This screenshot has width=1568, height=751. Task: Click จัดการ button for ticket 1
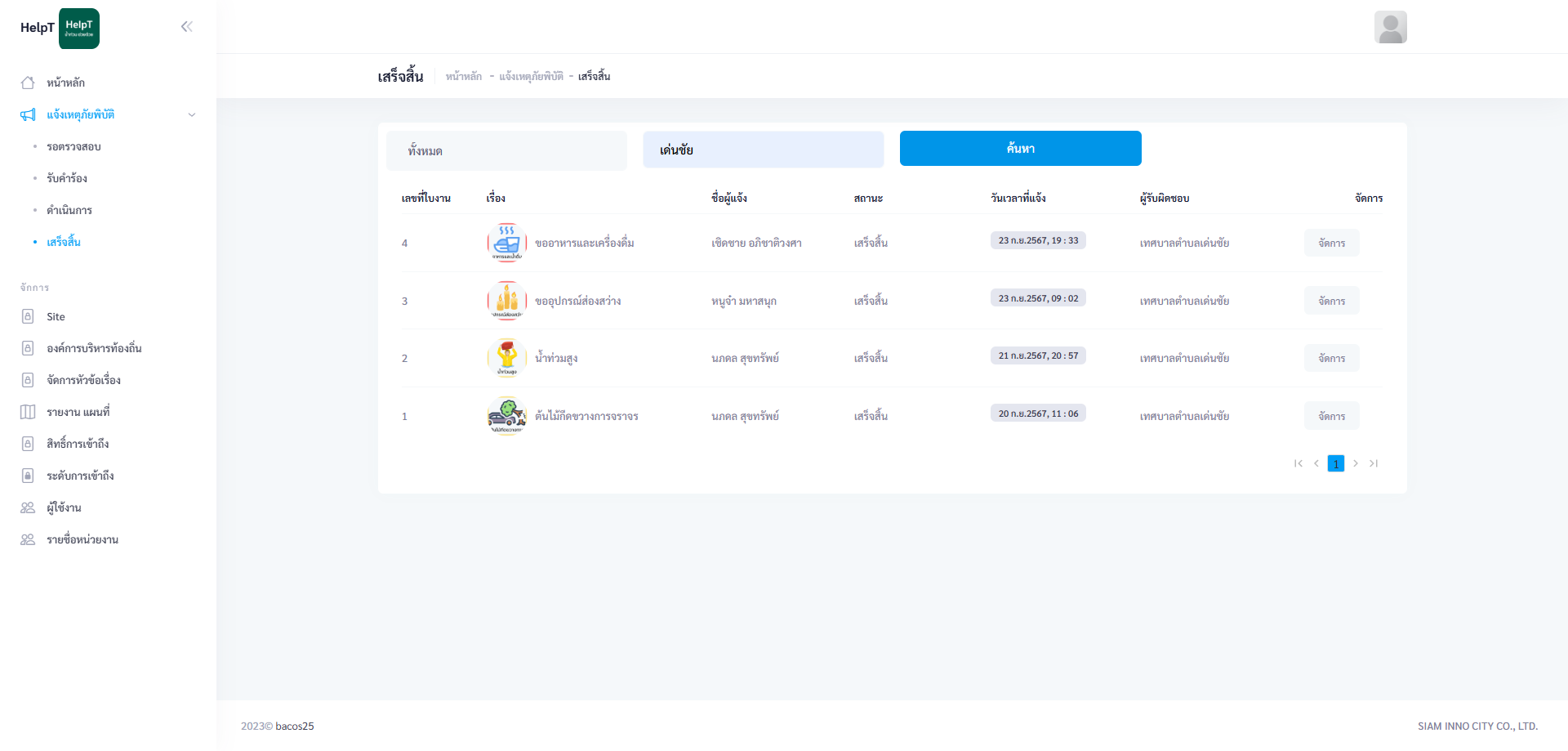[1332, 416]
